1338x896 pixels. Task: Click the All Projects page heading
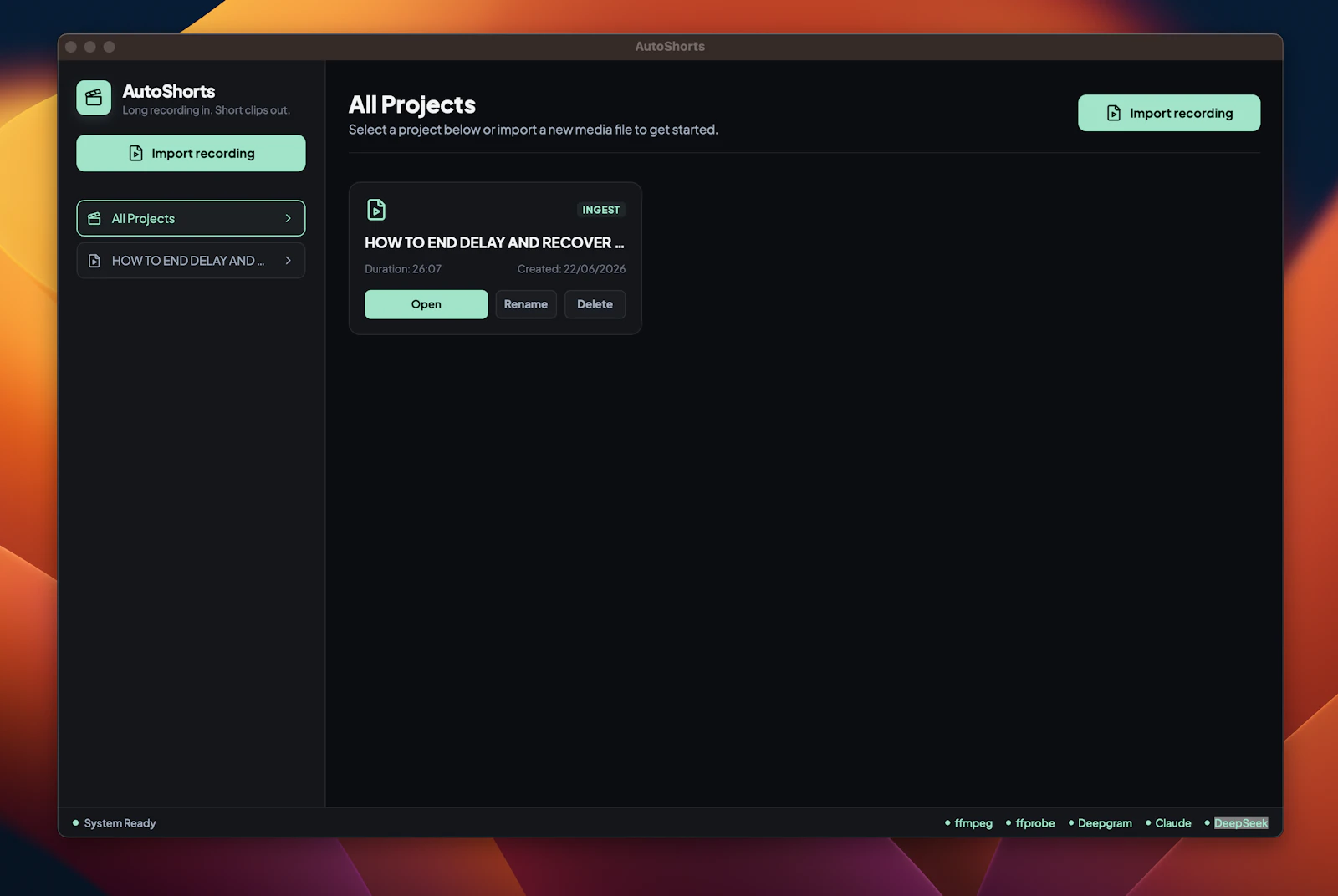[412, 104]
